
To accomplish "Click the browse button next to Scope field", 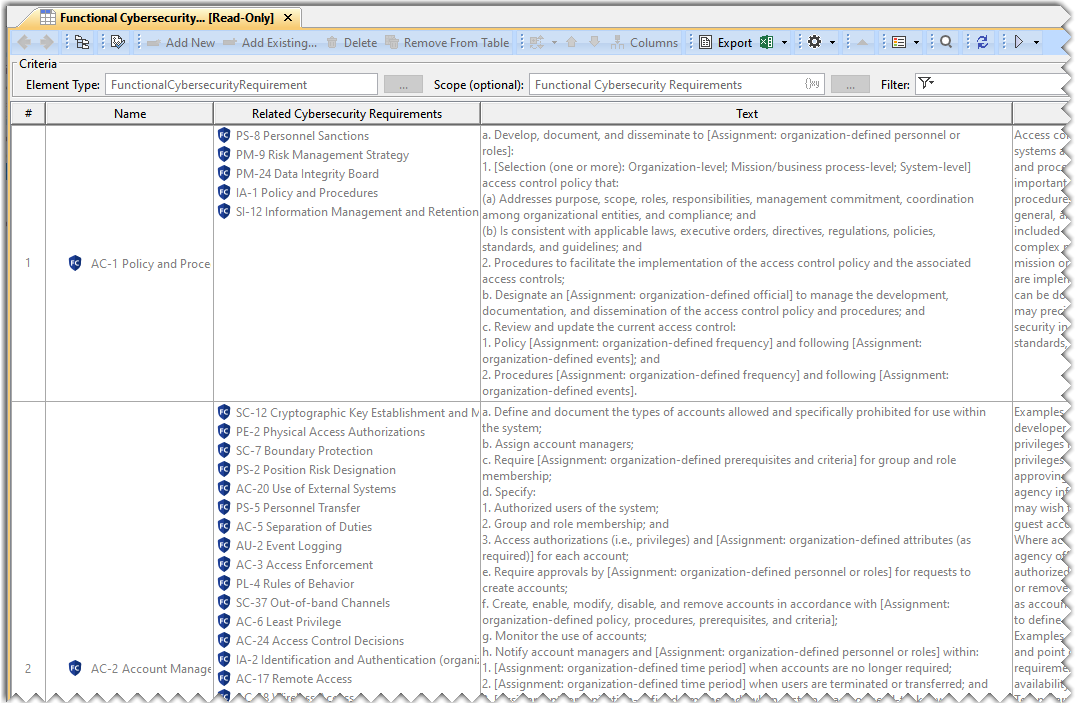I will click(849, 85).
